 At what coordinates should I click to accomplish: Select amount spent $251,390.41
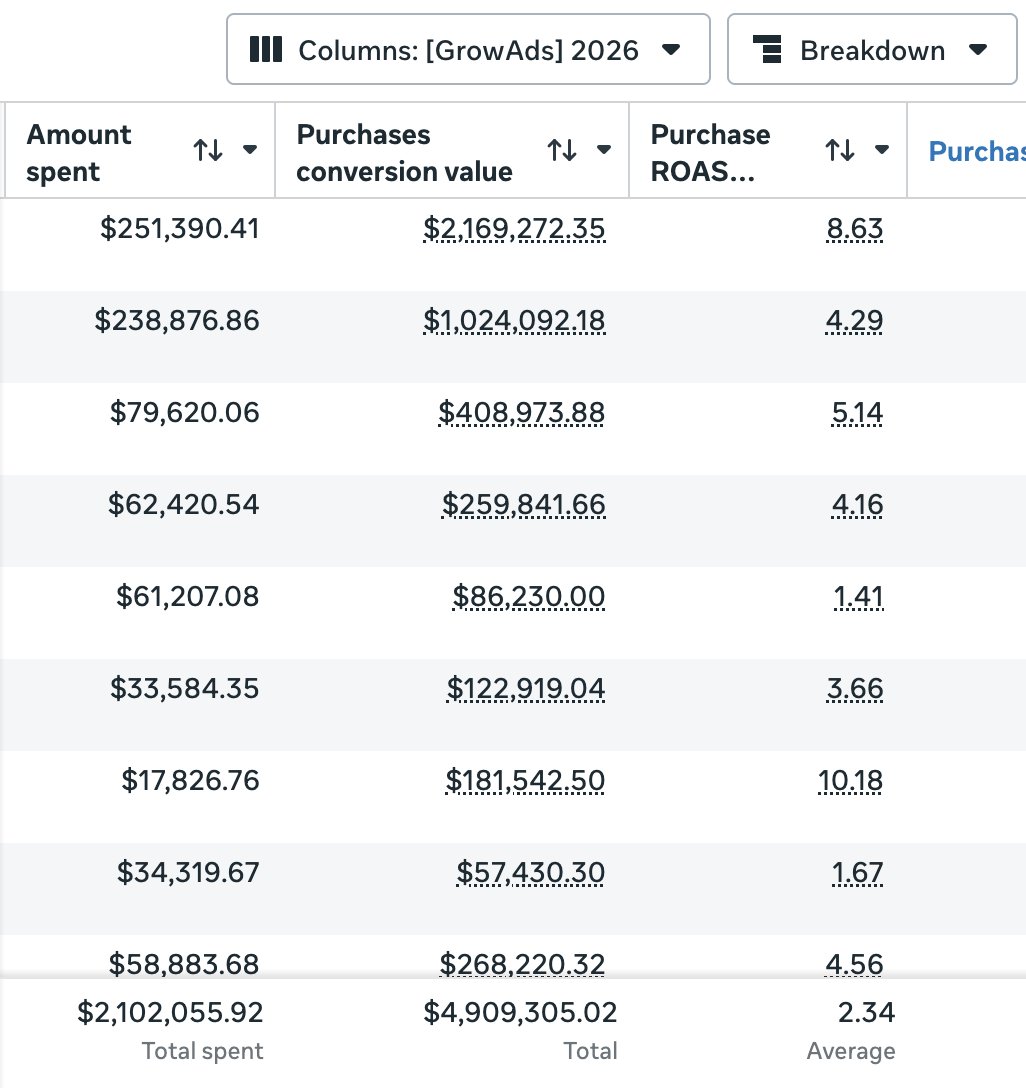[180, 228]
